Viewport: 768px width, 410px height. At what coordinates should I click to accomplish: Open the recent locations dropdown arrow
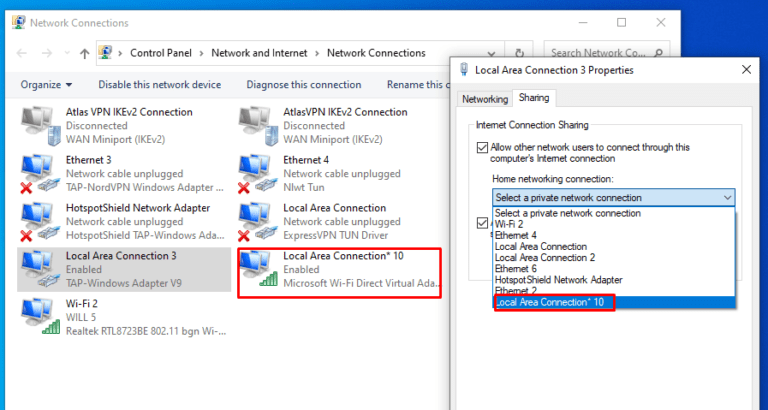pyautogui.click(x=67, y=53)
